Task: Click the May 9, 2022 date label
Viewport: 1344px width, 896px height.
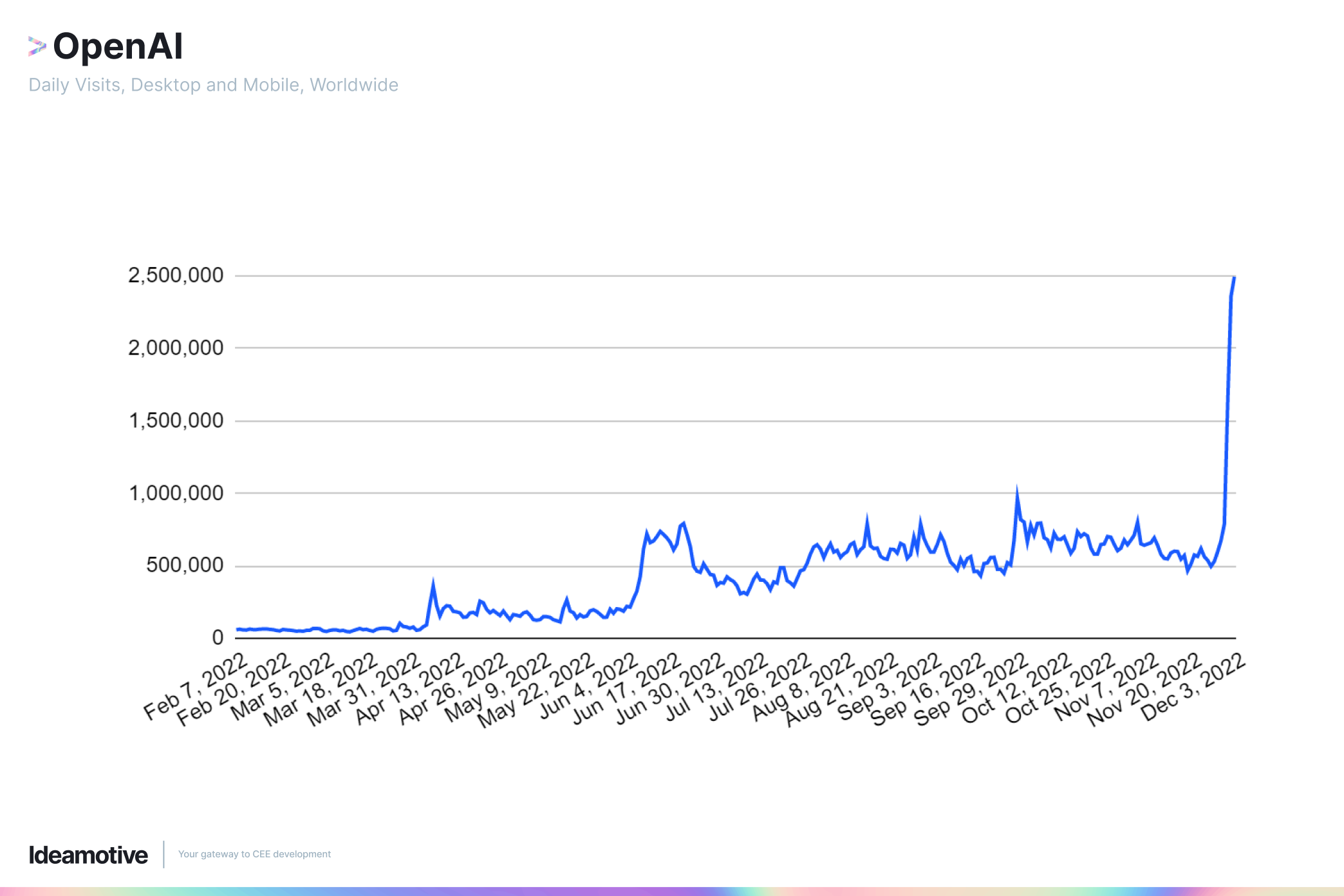Action: pos(498,686)
